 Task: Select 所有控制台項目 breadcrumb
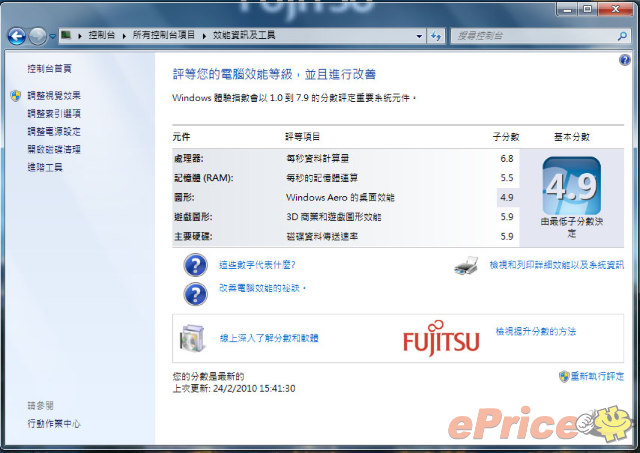tap(163, 35)
